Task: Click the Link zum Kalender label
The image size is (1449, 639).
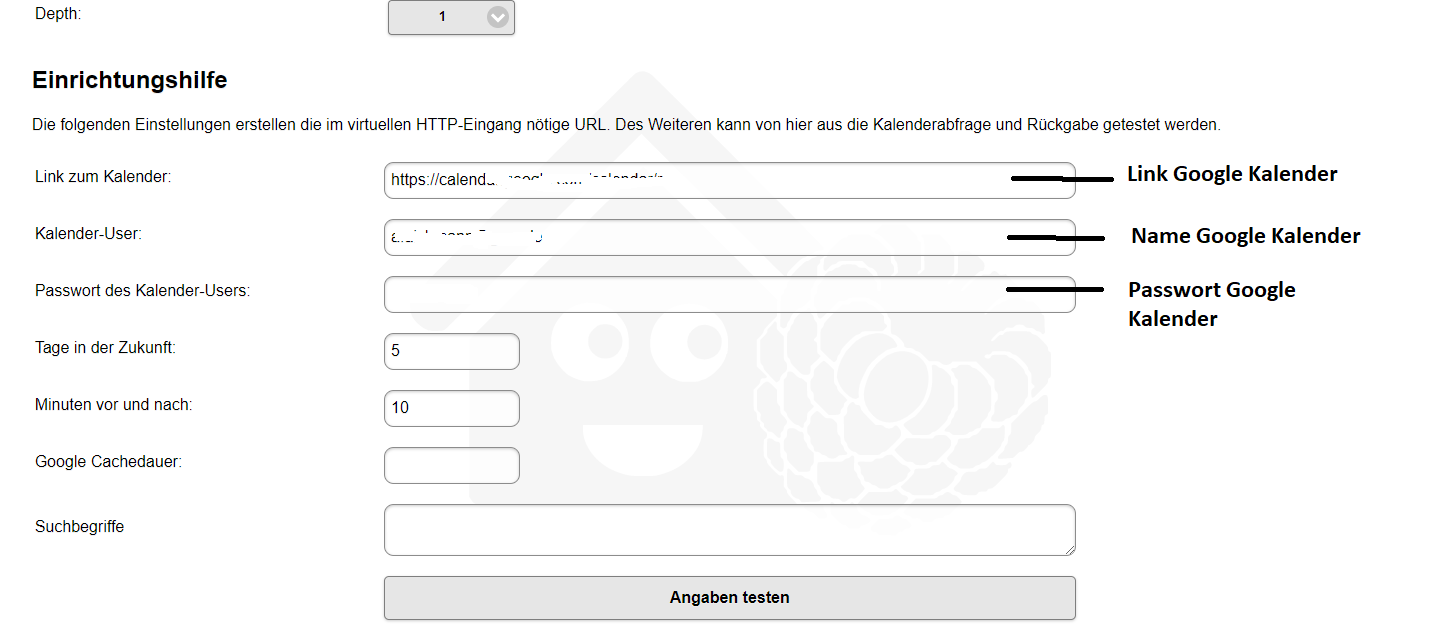Action: point(103,176)
